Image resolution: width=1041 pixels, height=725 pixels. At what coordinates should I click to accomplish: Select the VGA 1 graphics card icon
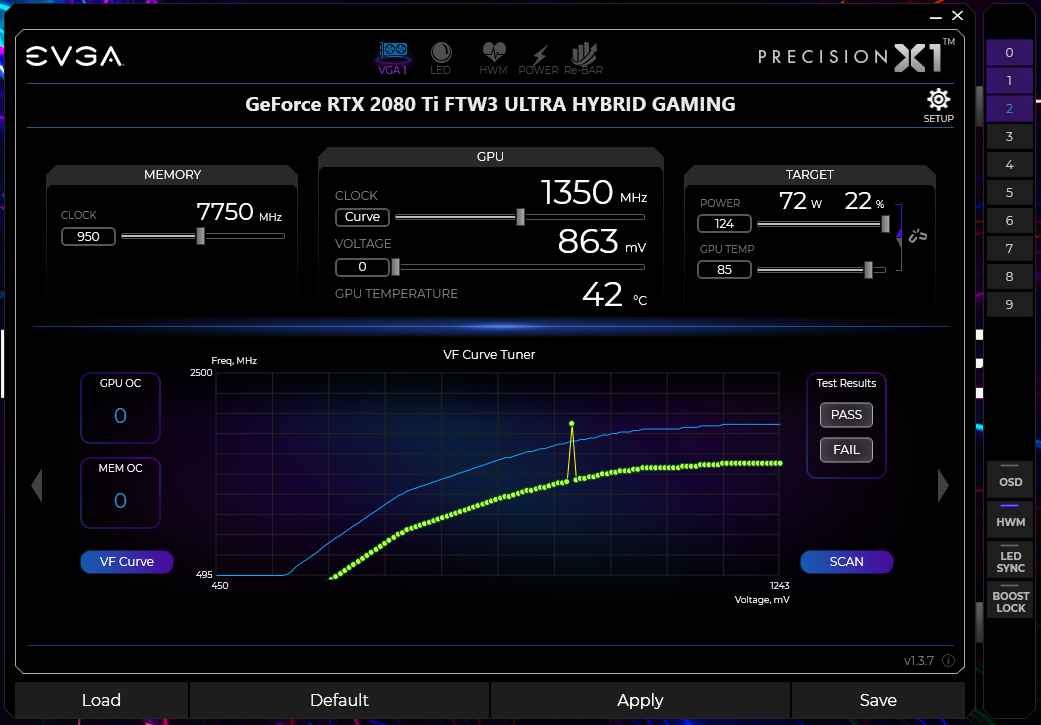[x=393, y=58]
